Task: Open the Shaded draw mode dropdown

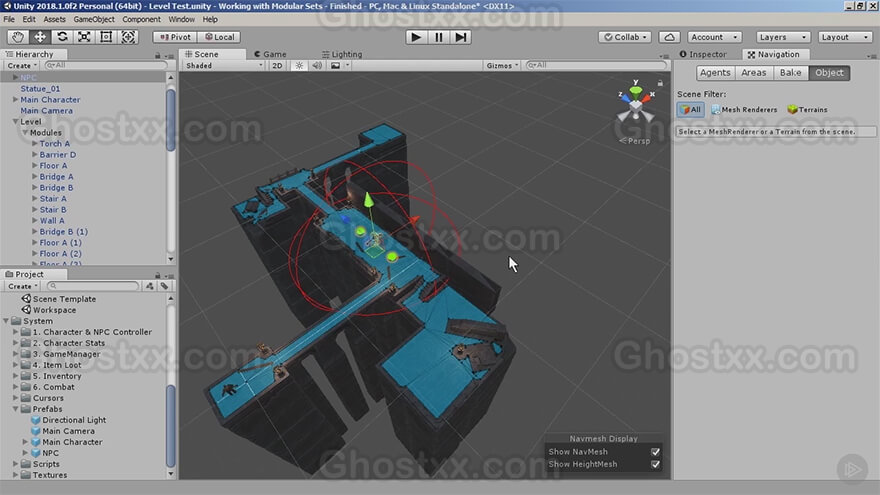Action: click(x=224, y=66)
